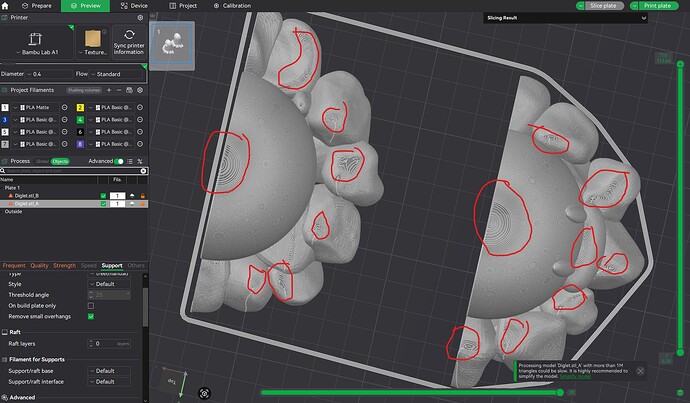This screenshot has width=690, height=403.
Task: Remove a filament with minus icon
Action: [119, 90]
